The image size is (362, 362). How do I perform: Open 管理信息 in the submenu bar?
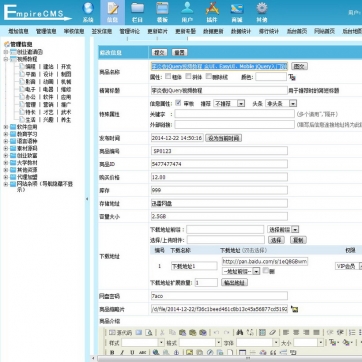[46, 31]
